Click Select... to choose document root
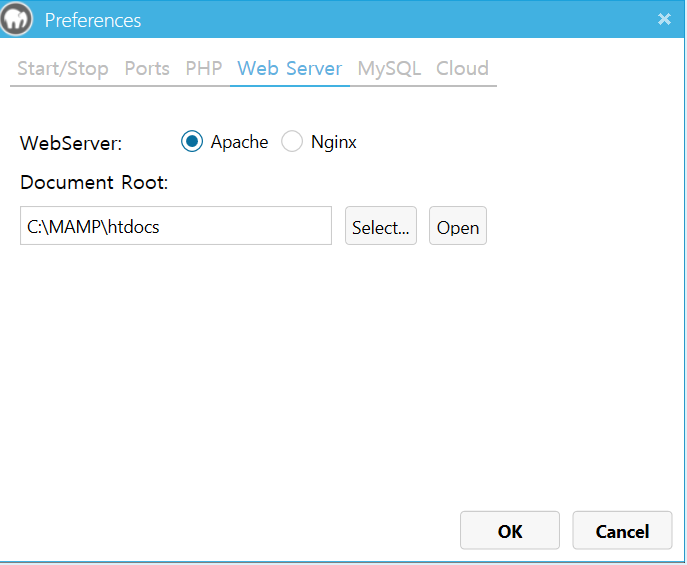The width and height of the screenshot is (687, 565). (381, 226)
